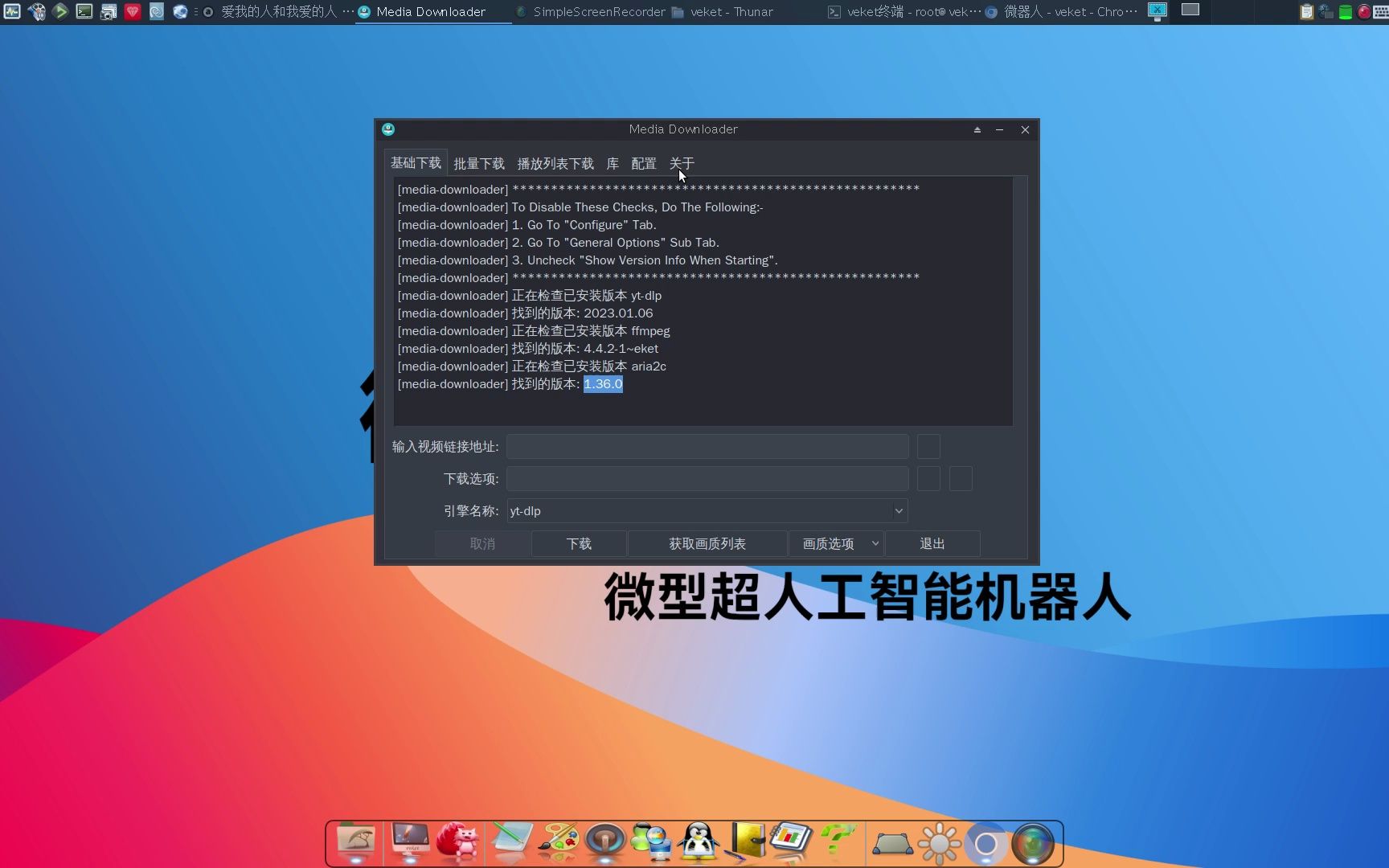Launch the Chromium dock icon
The height and width of the screenshot is (868, 1389).
tap(985, 844)
